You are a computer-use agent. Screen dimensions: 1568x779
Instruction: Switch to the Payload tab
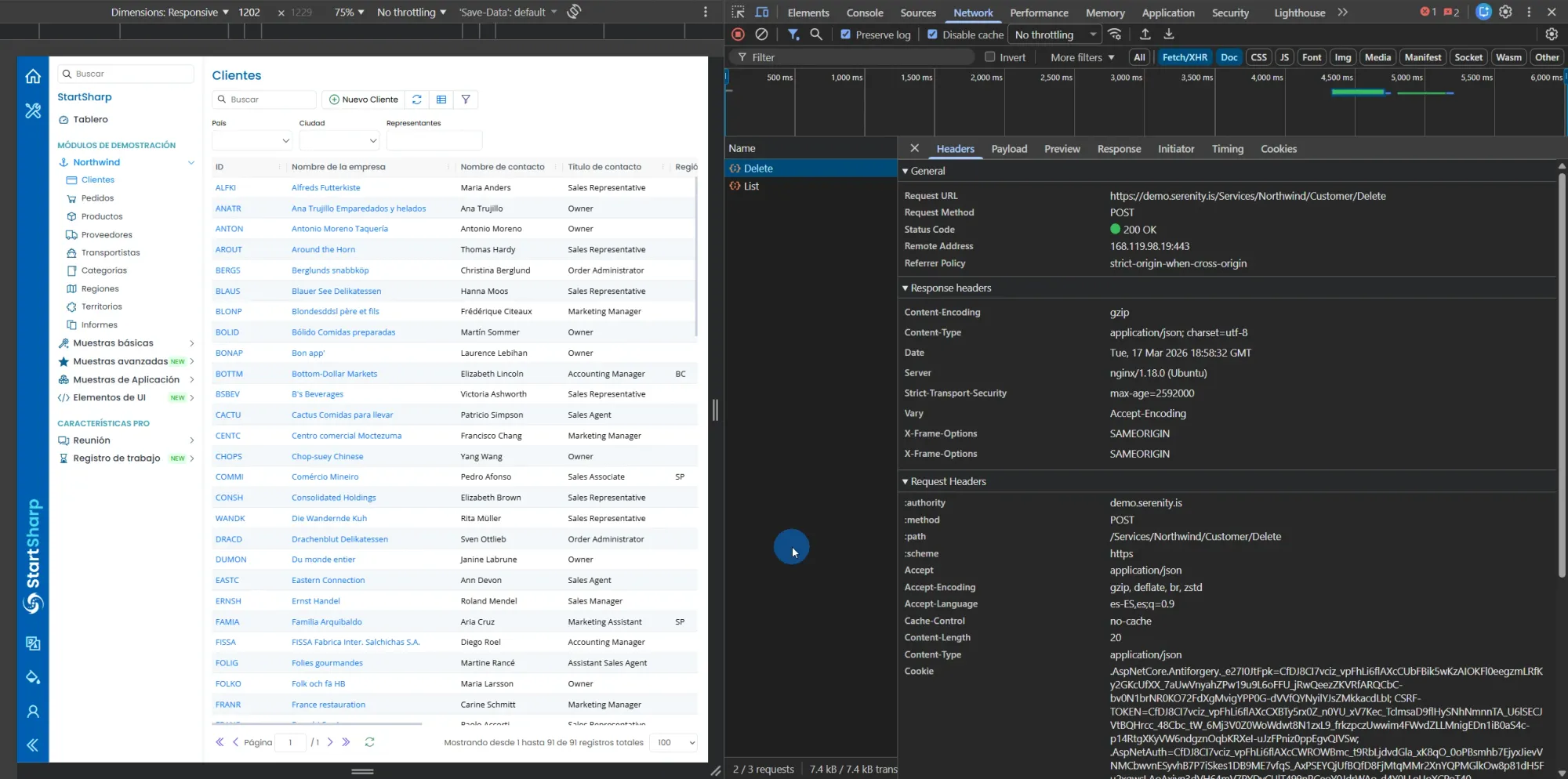pyautogui.click(x=1009, y=149)
